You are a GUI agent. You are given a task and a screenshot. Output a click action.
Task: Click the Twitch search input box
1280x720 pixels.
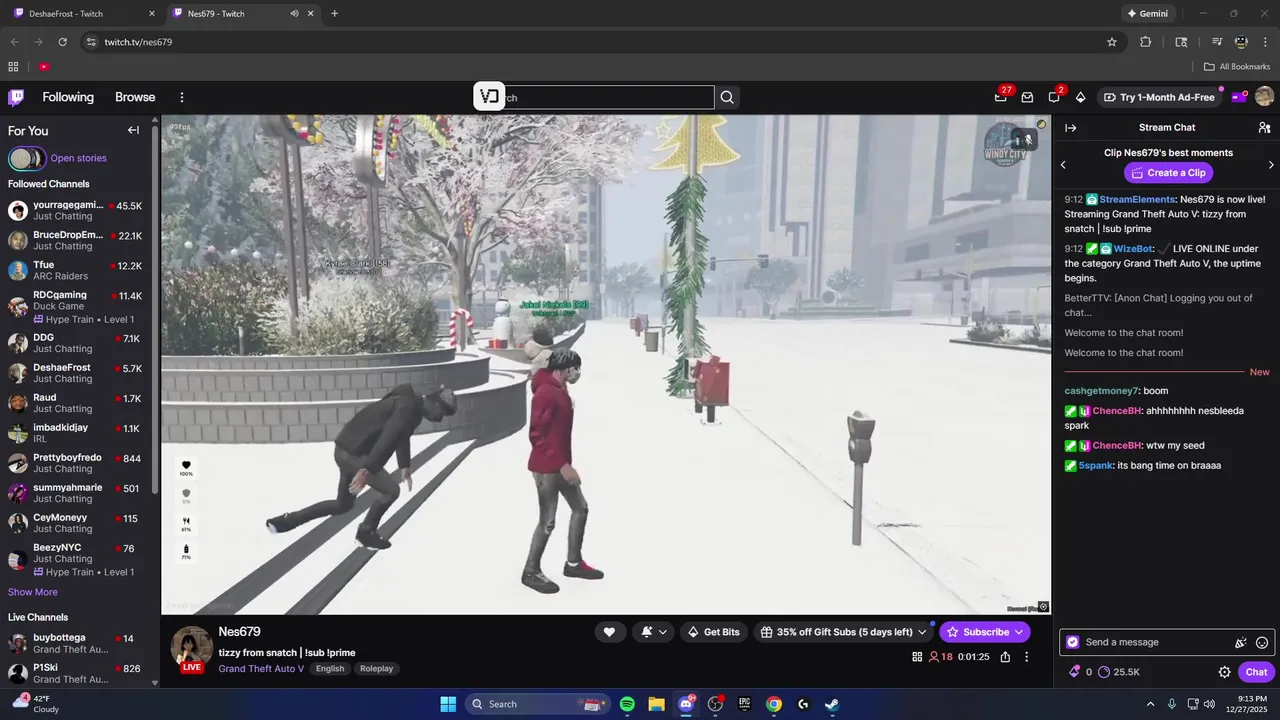tap(595, 97)
